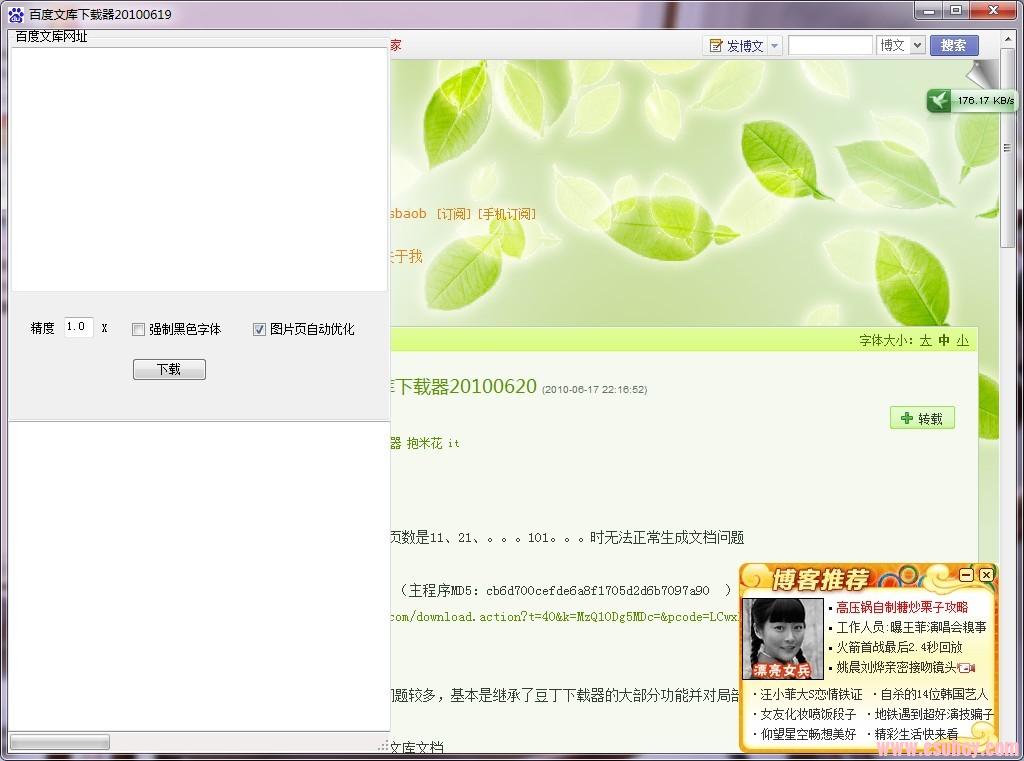1024x761 pixels.
Task: Click the blue 搜索 button
Action: 953,45
